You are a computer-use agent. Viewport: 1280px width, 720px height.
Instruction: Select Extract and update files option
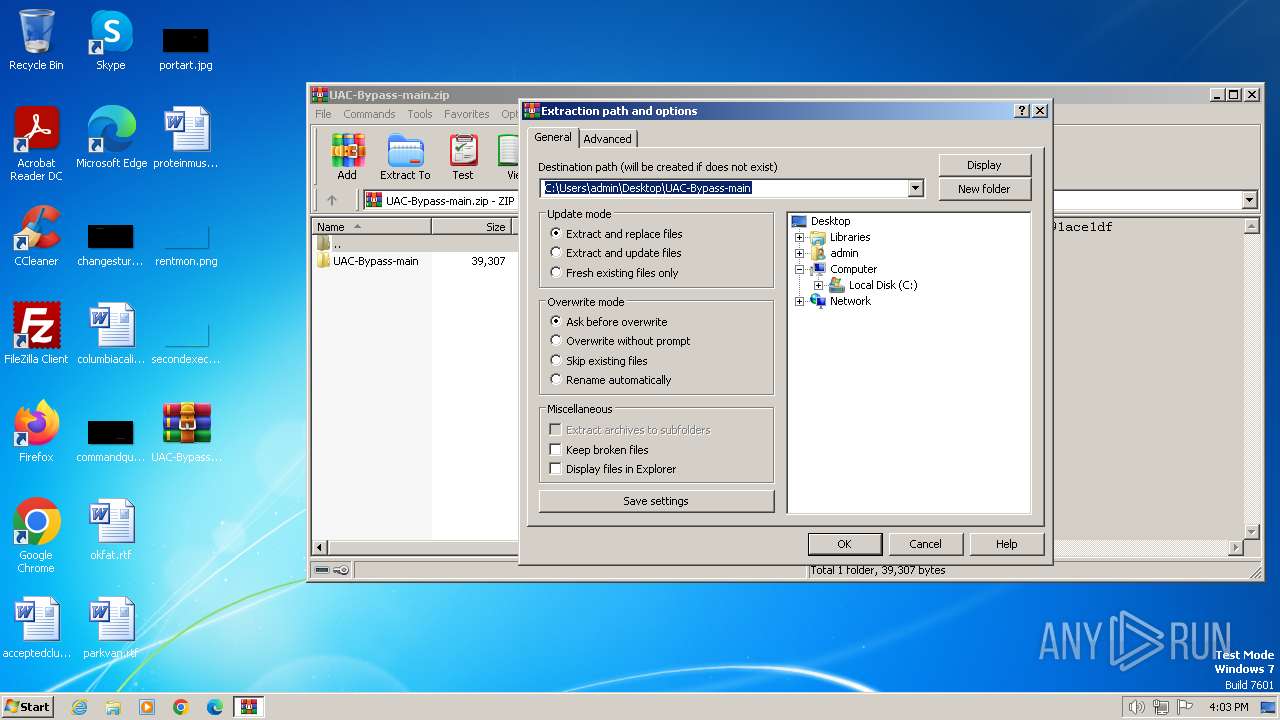[x=616, y=253]
